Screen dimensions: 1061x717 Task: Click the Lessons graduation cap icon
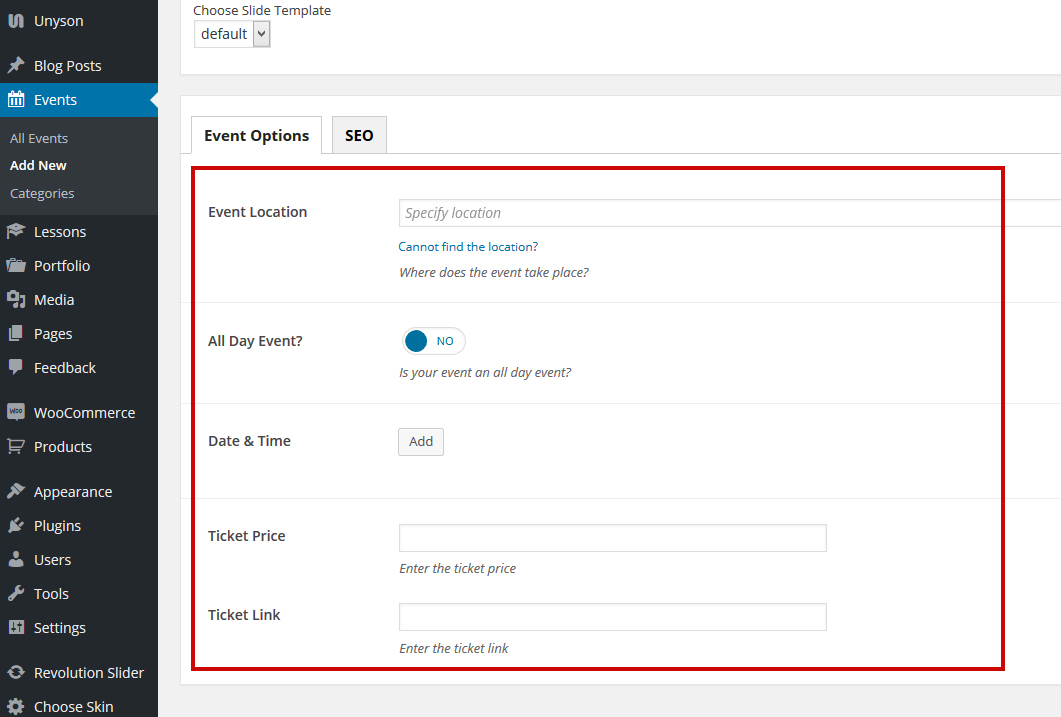pos(16,231)
